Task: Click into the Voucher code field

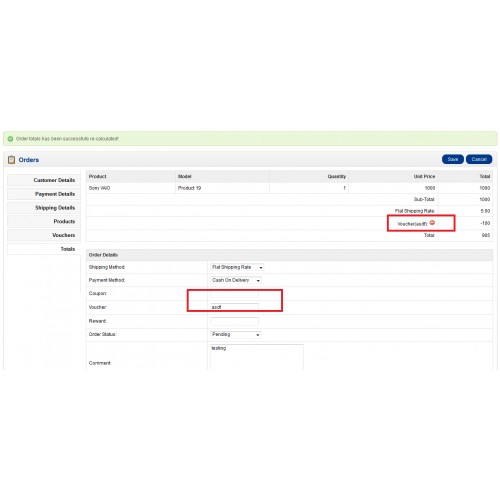Action: point(234,307)
